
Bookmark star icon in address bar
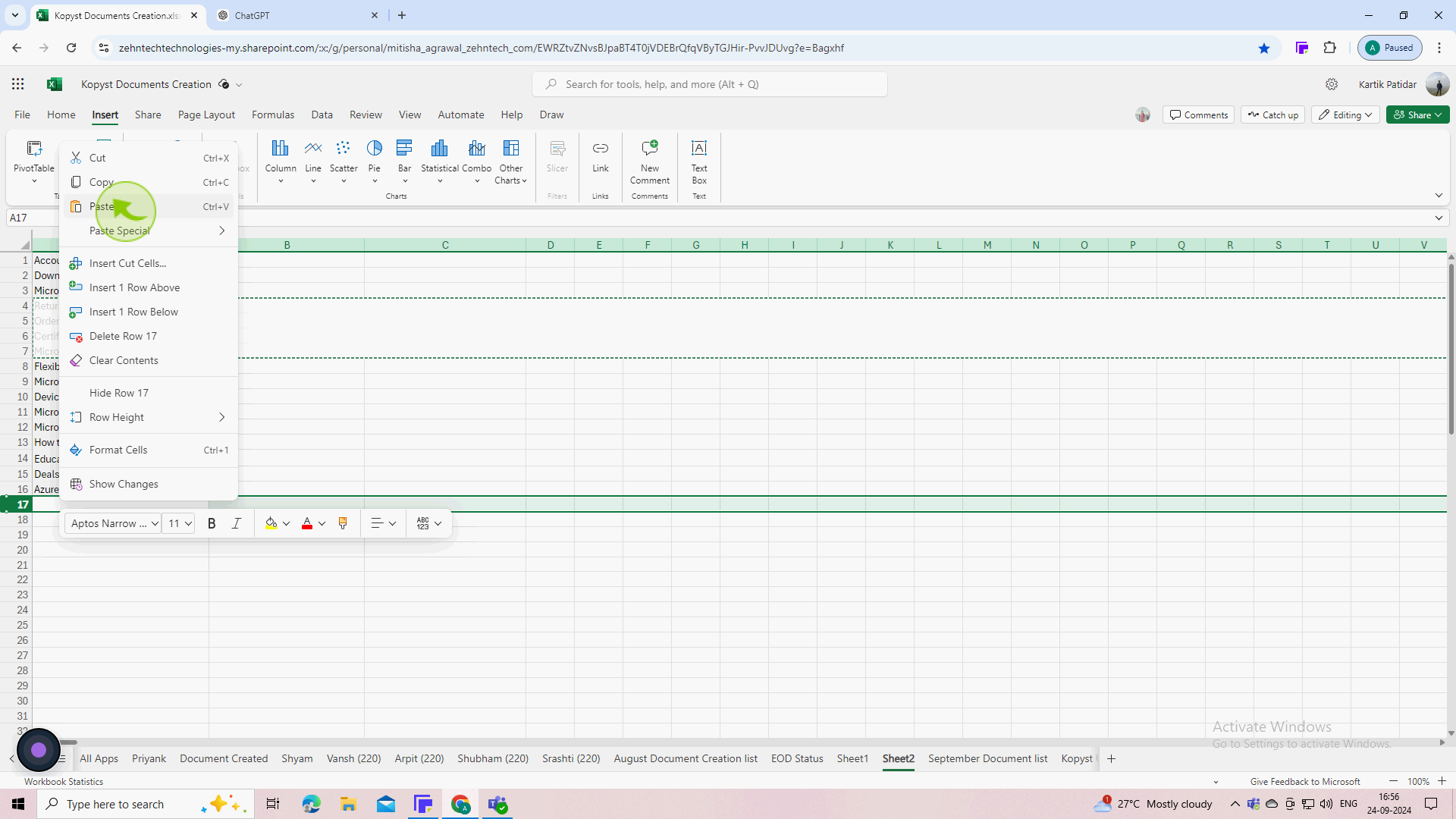click(x=1264, y=48)
